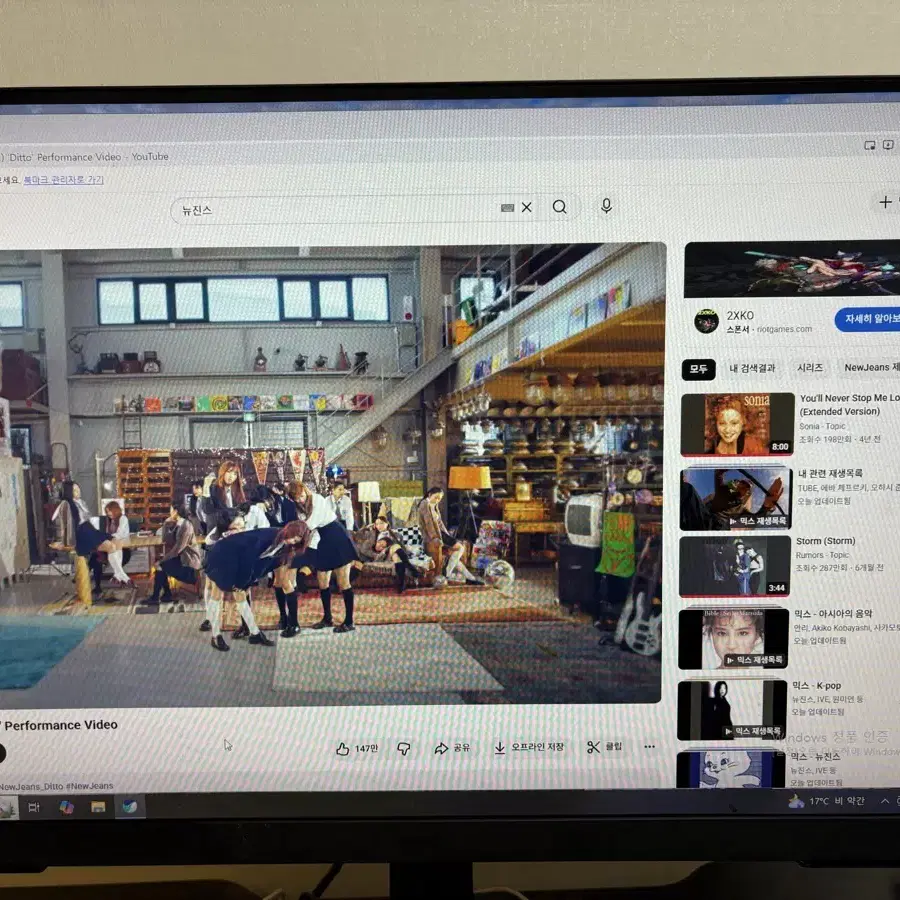Click the search magnifier icon
The height and width of the screenshot is (900, 900).
coord(559,207)
